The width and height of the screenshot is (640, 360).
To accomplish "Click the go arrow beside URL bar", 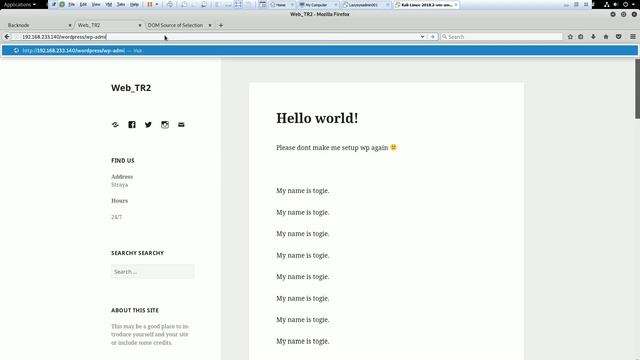I will click(433, 37).
